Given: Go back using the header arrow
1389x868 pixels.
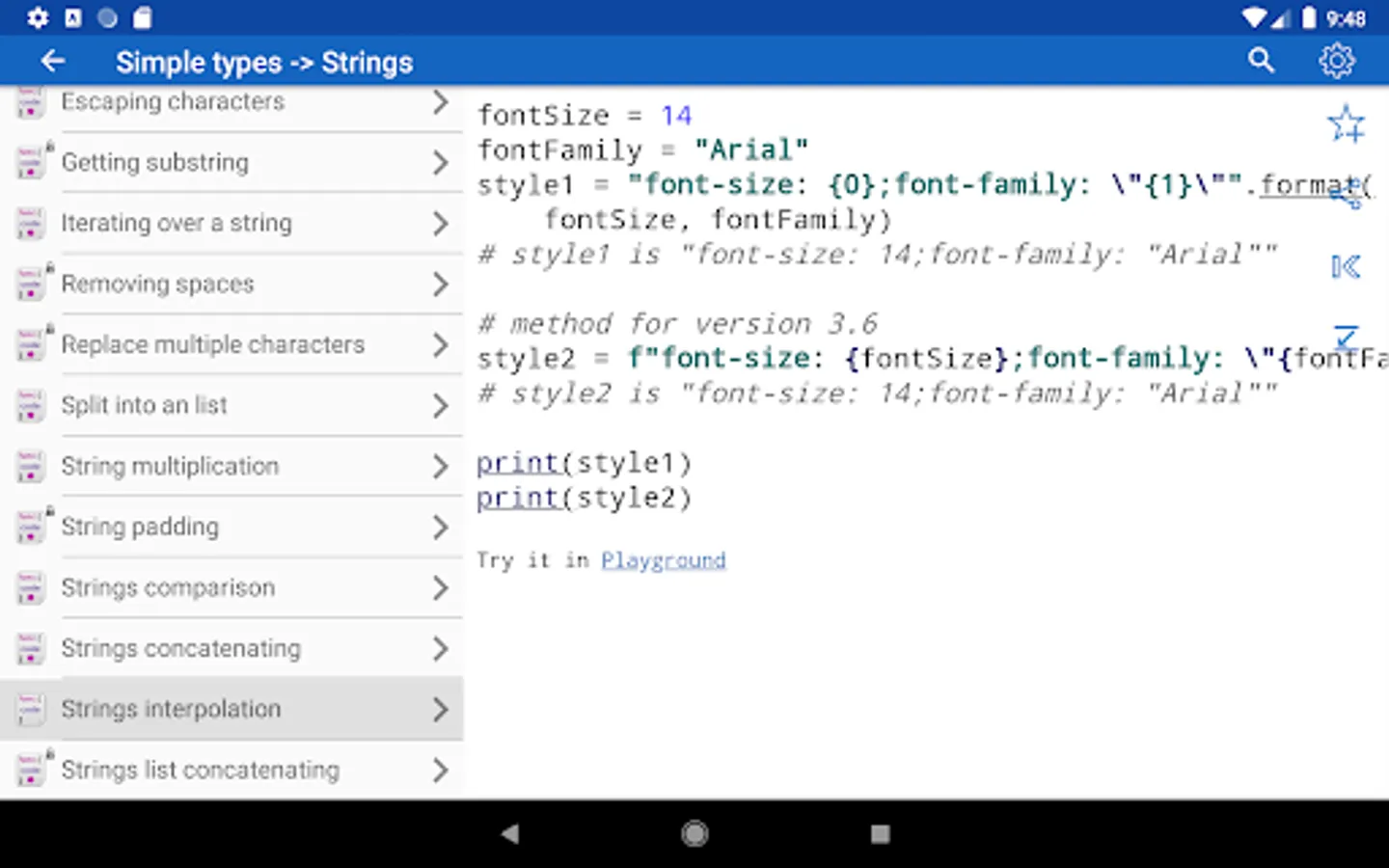Looking at the screenshot, I should [x=53, y=62].
